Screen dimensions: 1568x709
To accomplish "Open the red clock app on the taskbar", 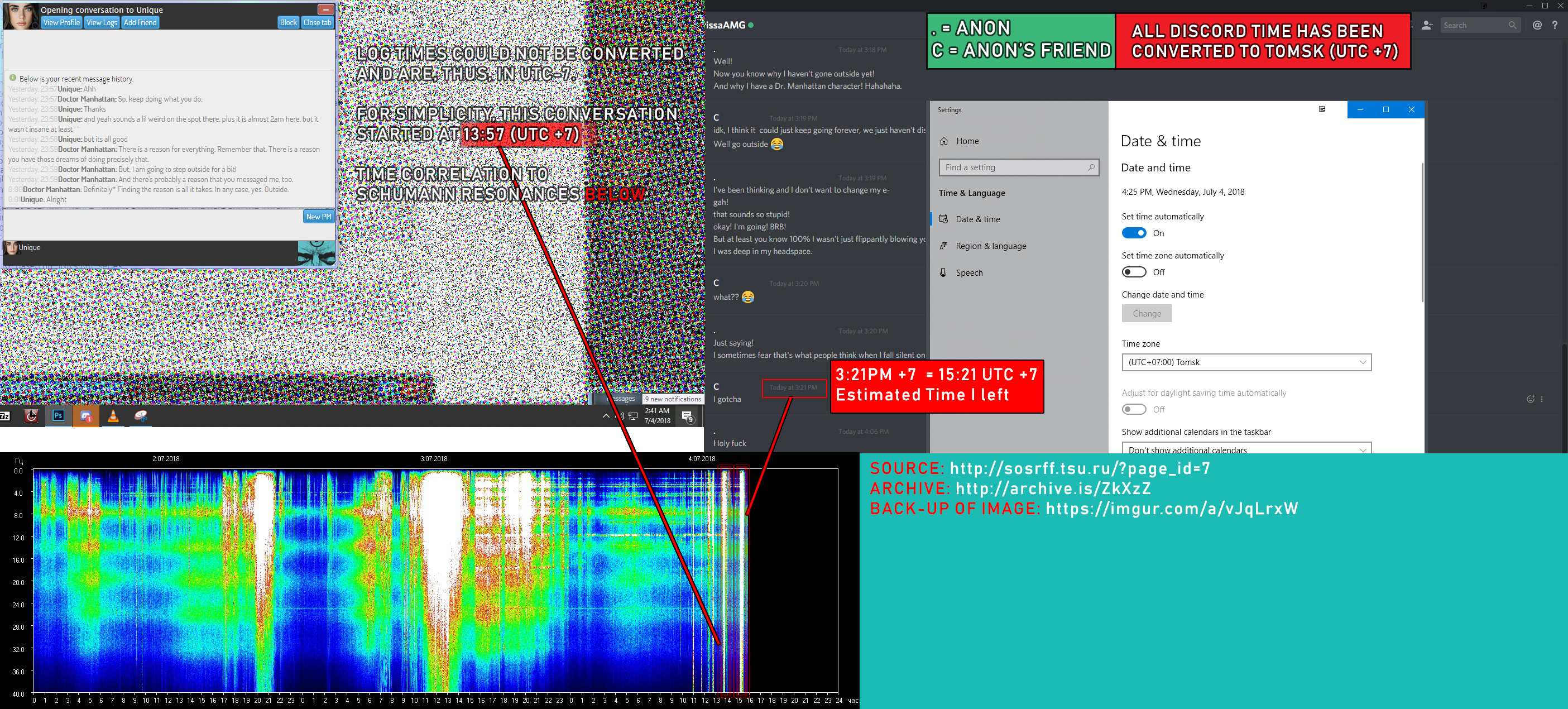I will pyautogui.click(x=31, y=416).
